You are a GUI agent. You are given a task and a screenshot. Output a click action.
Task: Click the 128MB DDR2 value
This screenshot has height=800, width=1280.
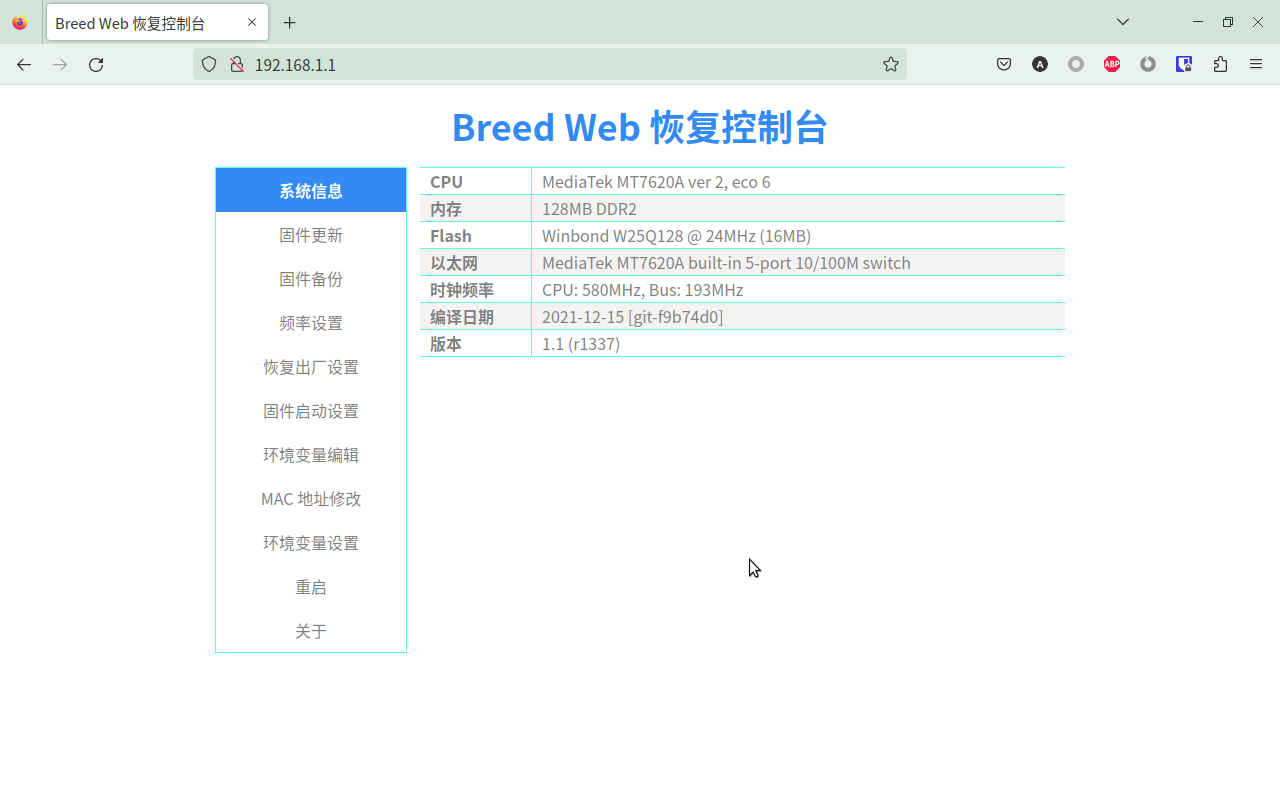click(x=589, y=209)
